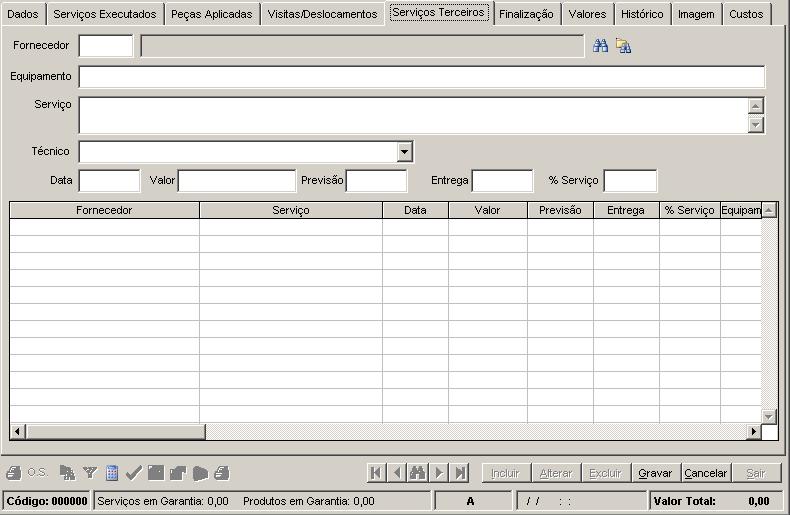This screenshot has height=515, width=790.
Task: Click the Previsão column header in grid
Action: (560, 210)
